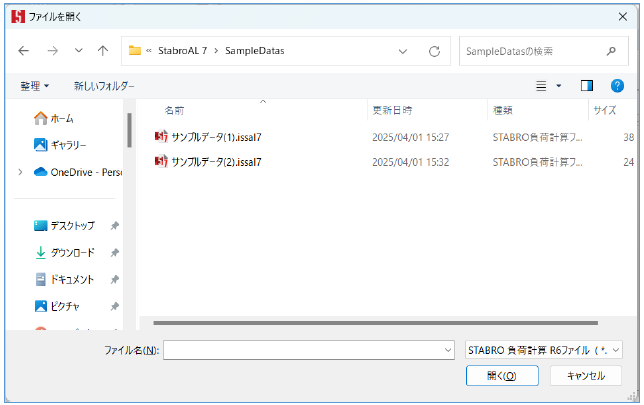Go to the デスクトップ folder
644x405 pixels.
click(72, 226)
